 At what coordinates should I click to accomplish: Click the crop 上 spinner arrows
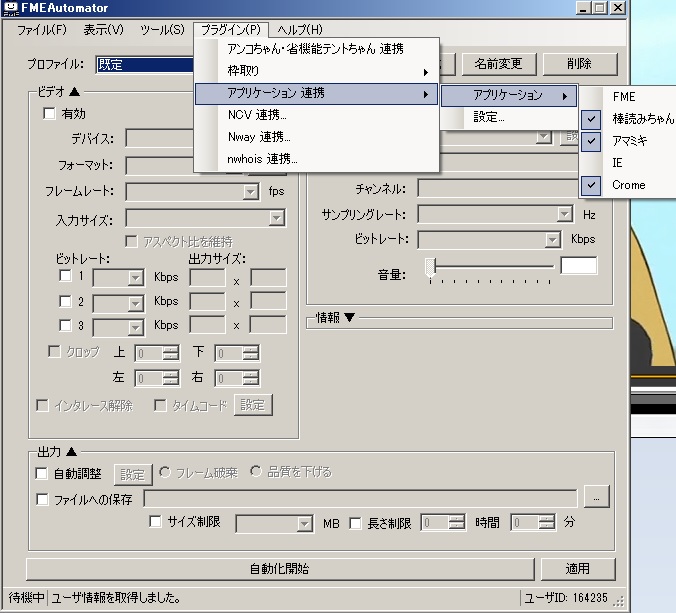(x=171, y=353)
